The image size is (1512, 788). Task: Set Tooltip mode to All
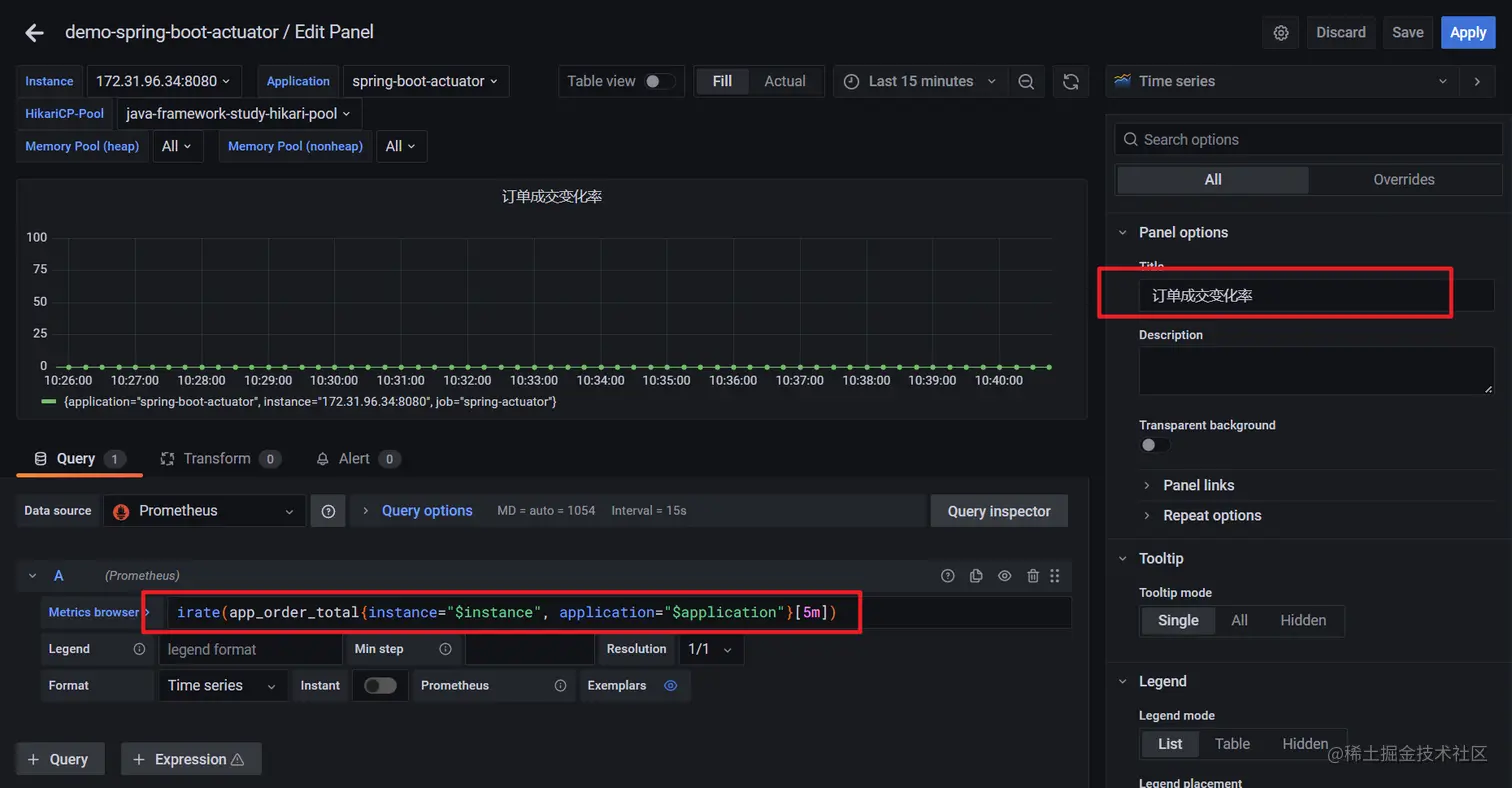tap(1239, 620)
